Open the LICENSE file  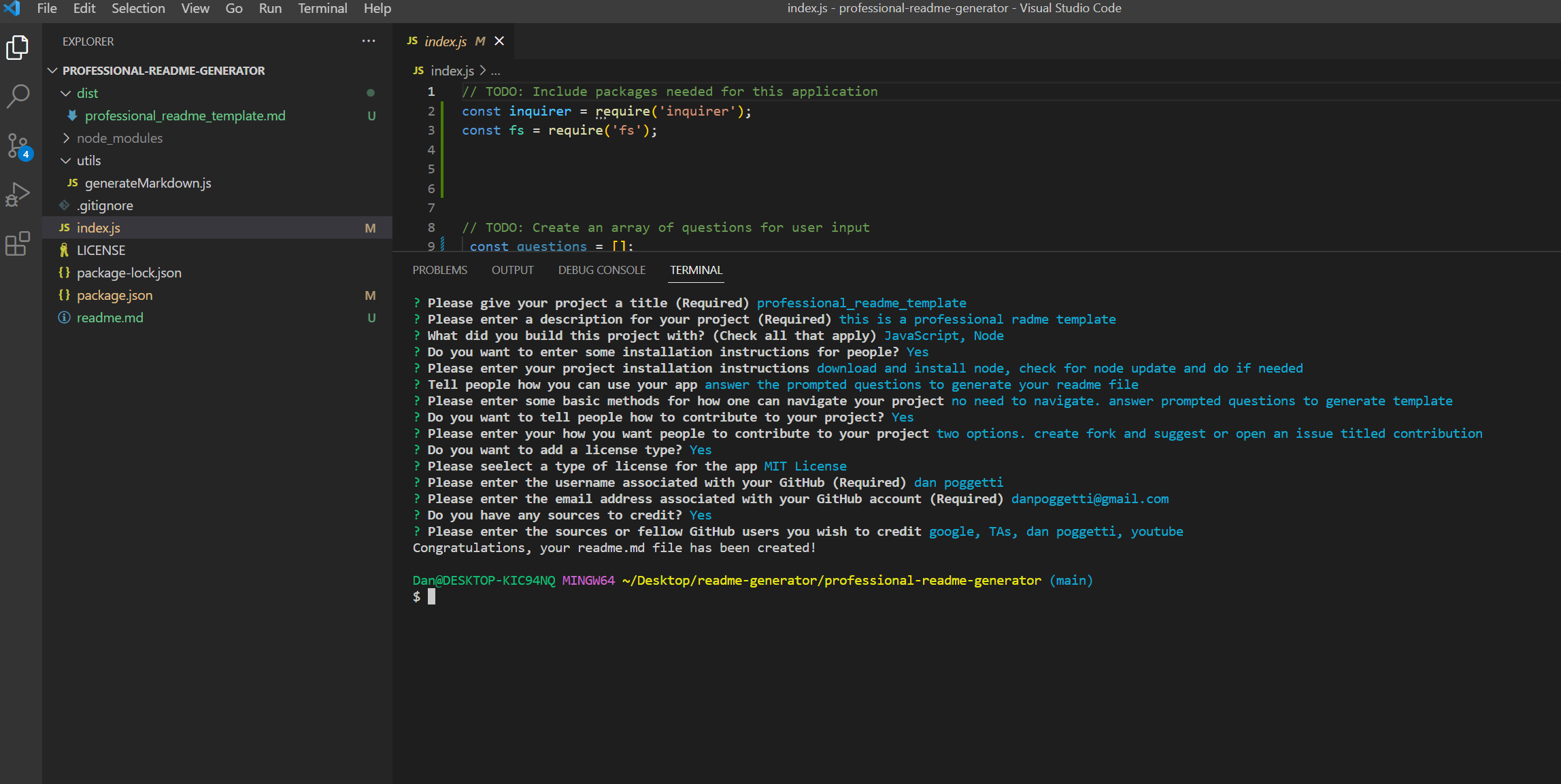tap(101, 250)
